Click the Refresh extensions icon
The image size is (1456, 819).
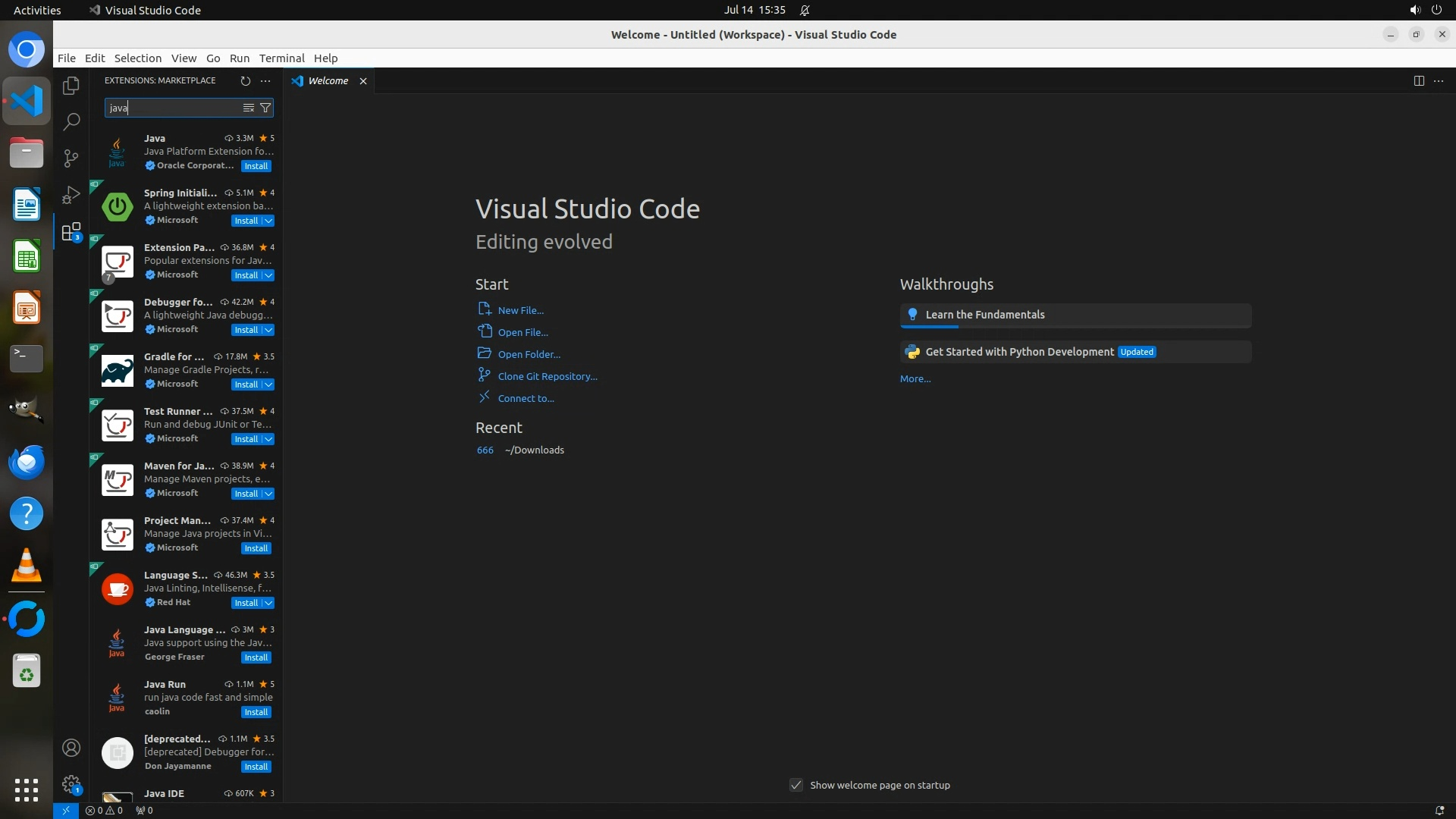click(245, 80)
